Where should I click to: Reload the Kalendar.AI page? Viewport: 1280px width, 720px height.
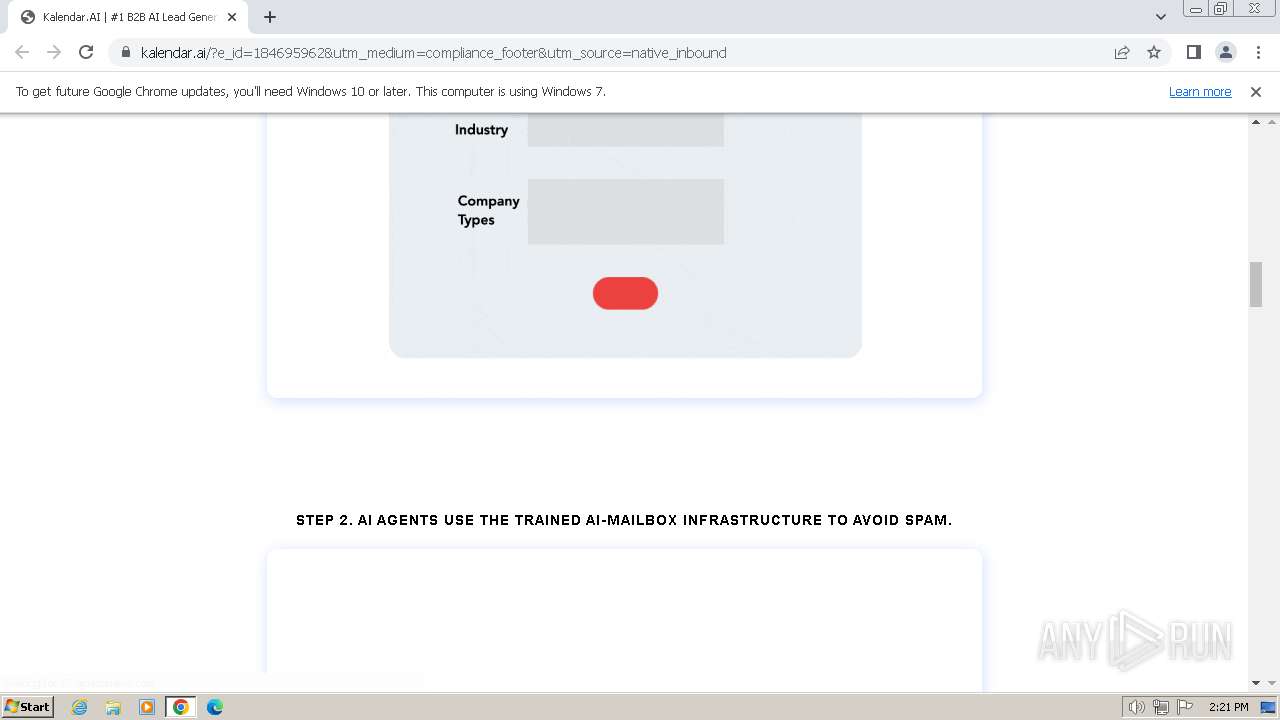pyautogui.click(x=86, y=52)
